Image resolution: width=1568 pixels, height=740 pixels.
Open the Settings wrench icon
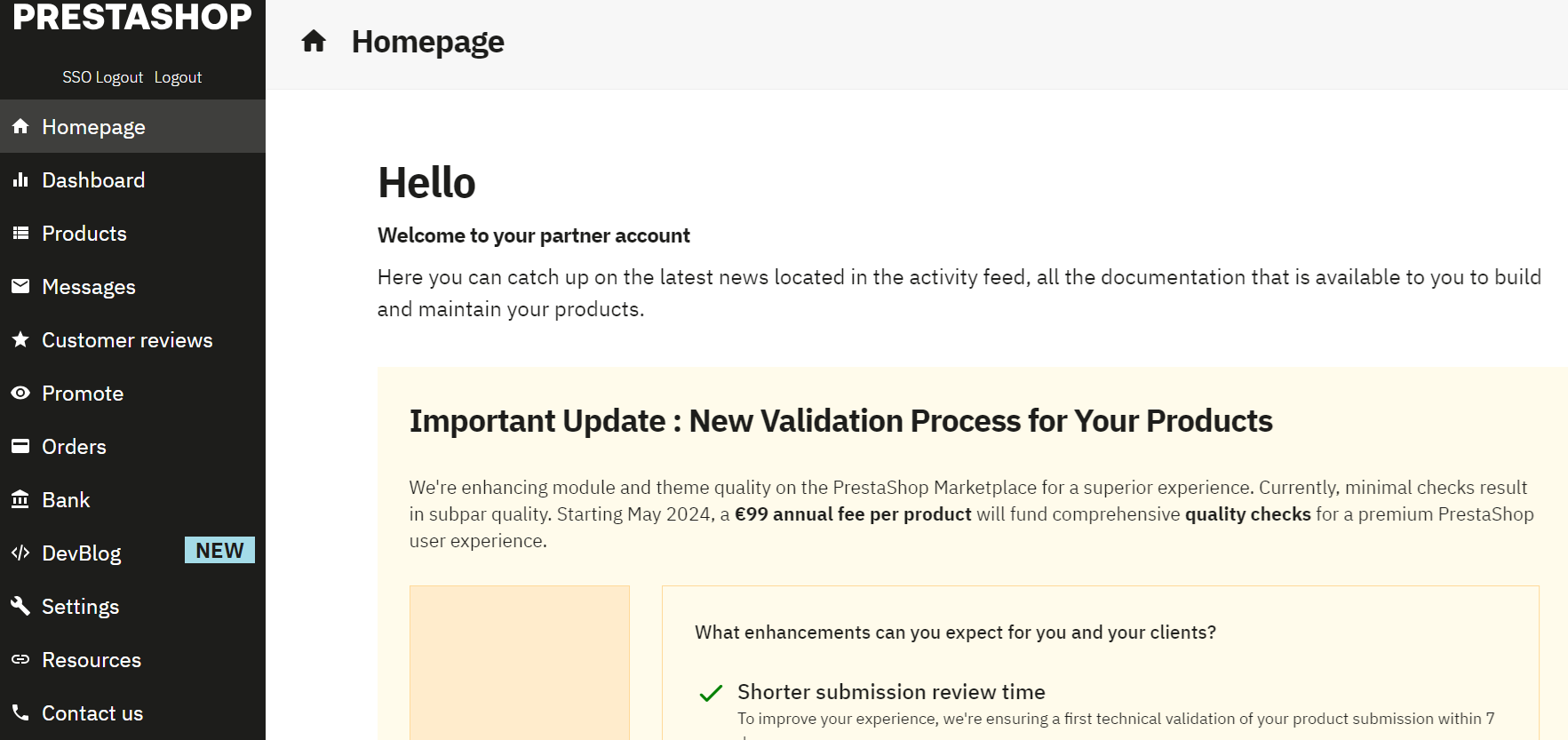coord(20,606)
